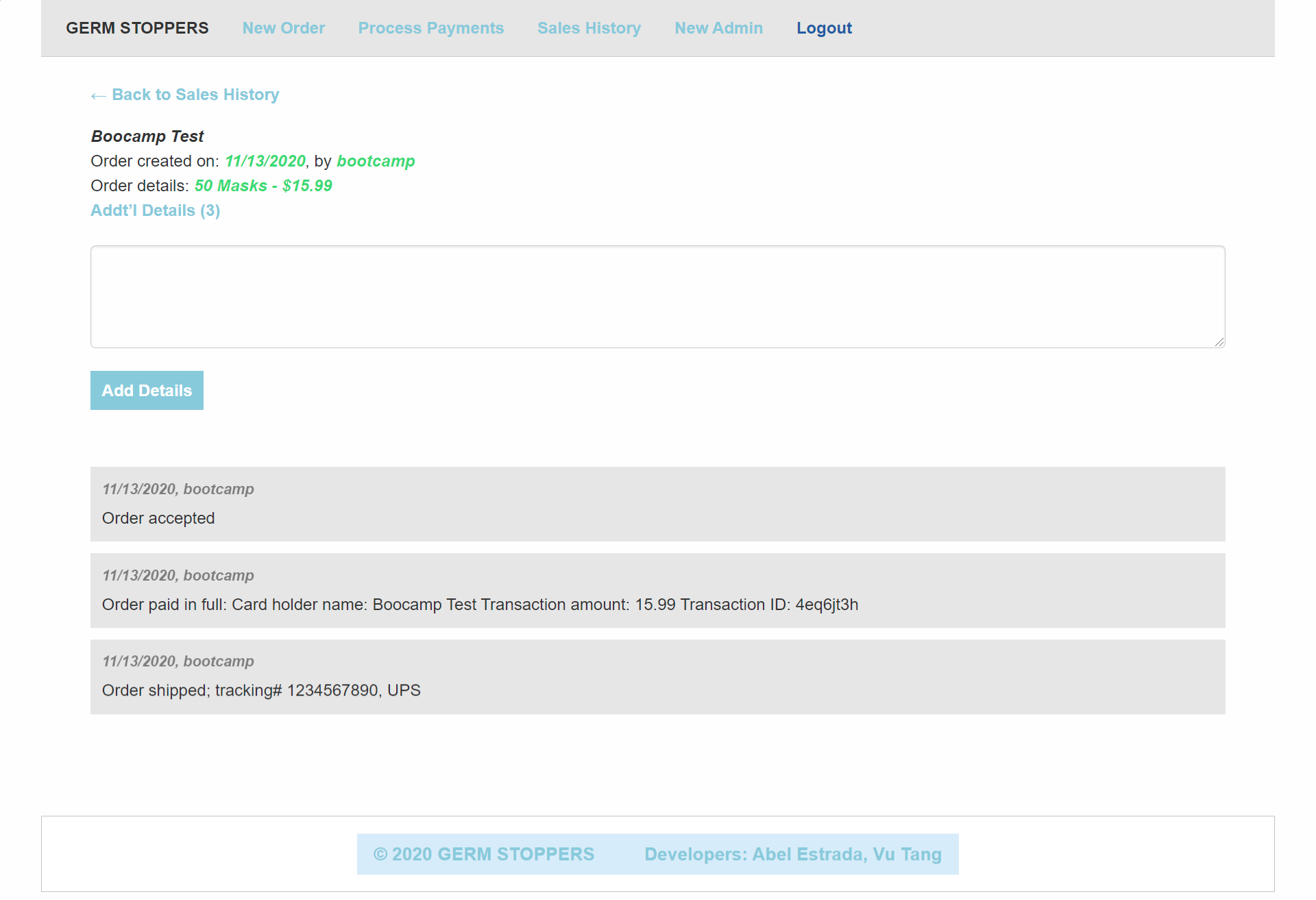Click the Order accepted detail entry
Image resolution: width=1316 pixels, height=900 pixels.
158,518
